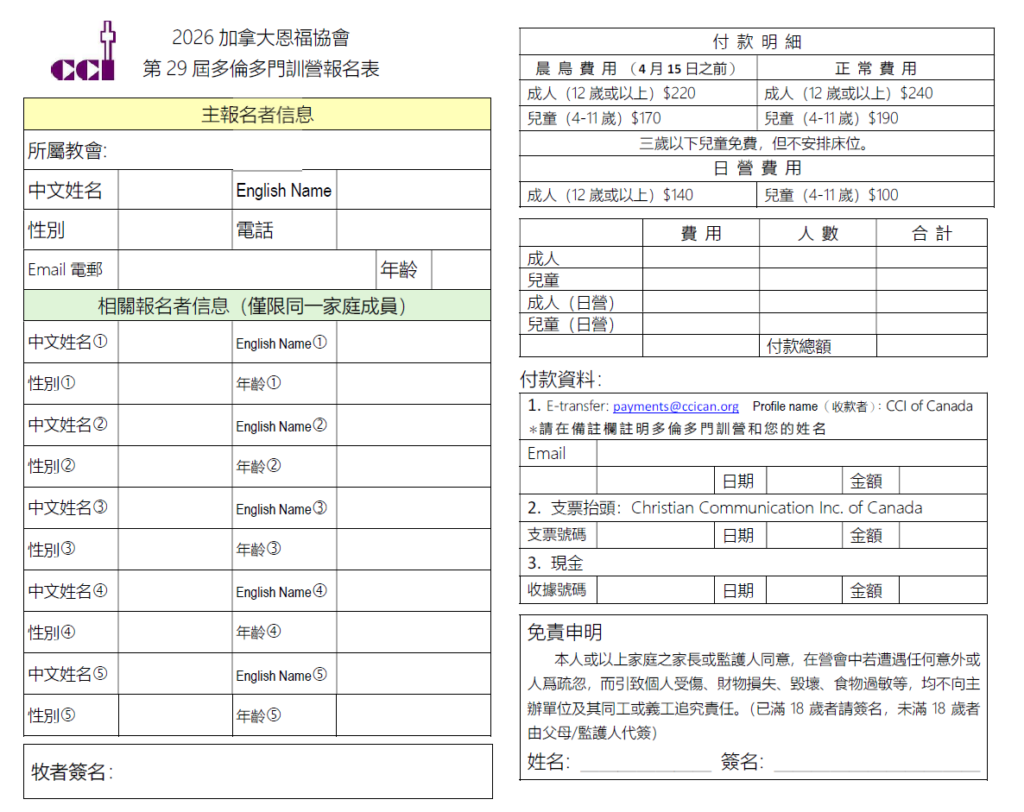Select main registrant 年齡 age field
The width and height of the screenshot is (1024, 812).
click(460, 270)
